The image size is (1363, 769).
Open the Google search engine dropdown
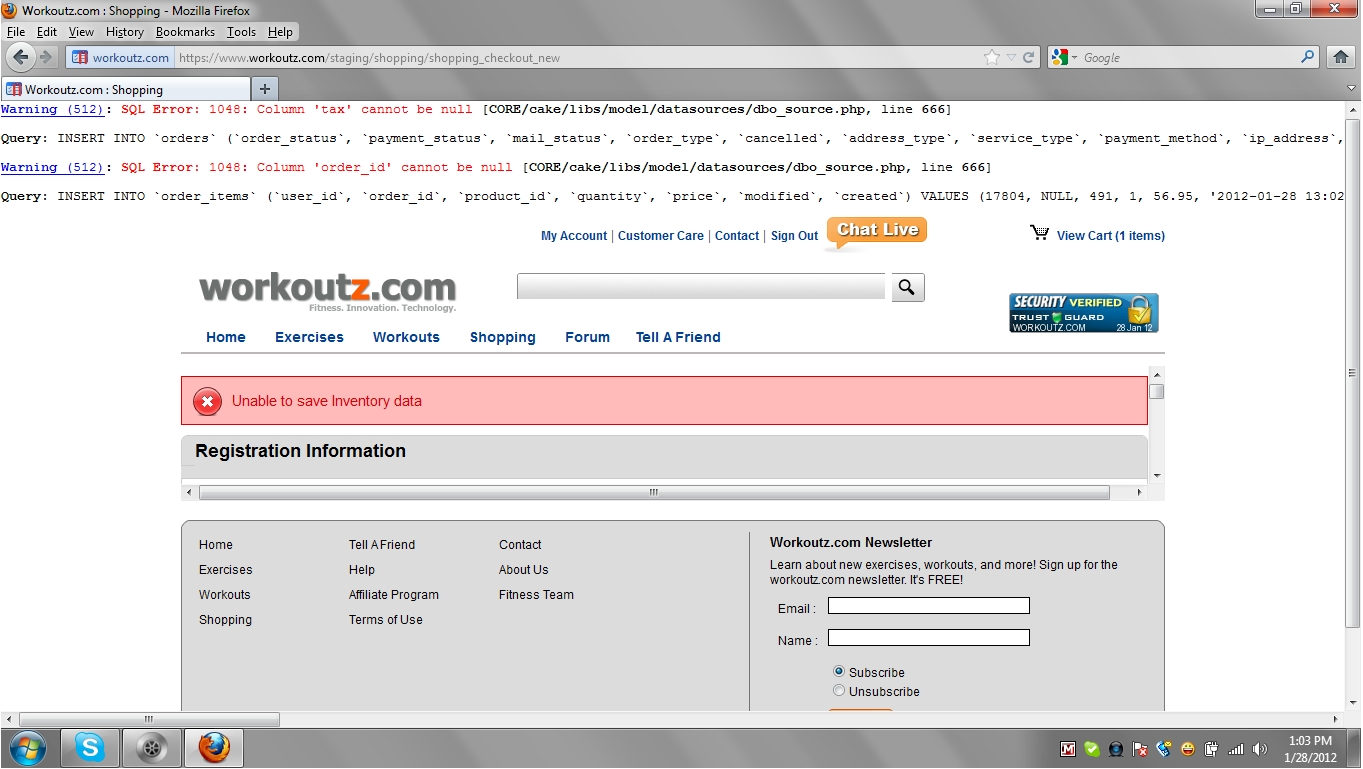click(1065, 57)
